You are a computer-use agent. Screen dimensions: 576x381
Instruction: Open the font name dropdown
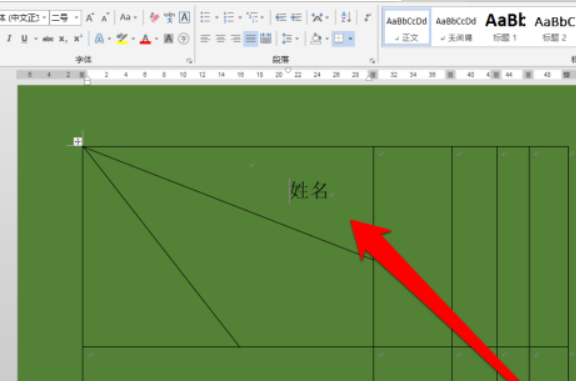point(44,18)
